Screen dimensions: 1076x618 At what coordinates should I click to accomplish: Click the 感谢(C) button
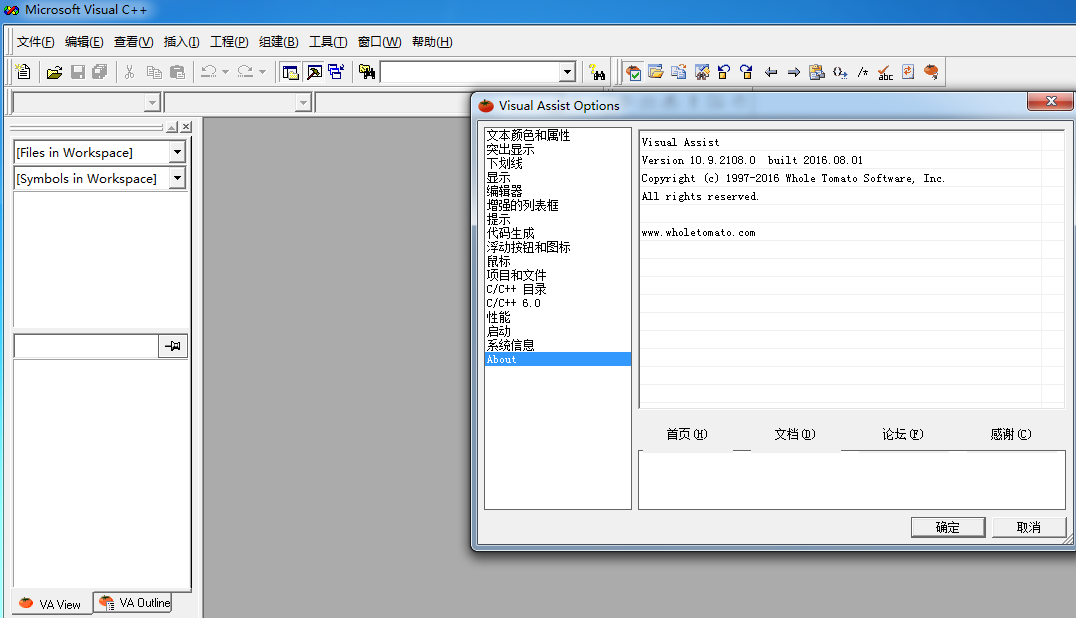point(1011,434)
